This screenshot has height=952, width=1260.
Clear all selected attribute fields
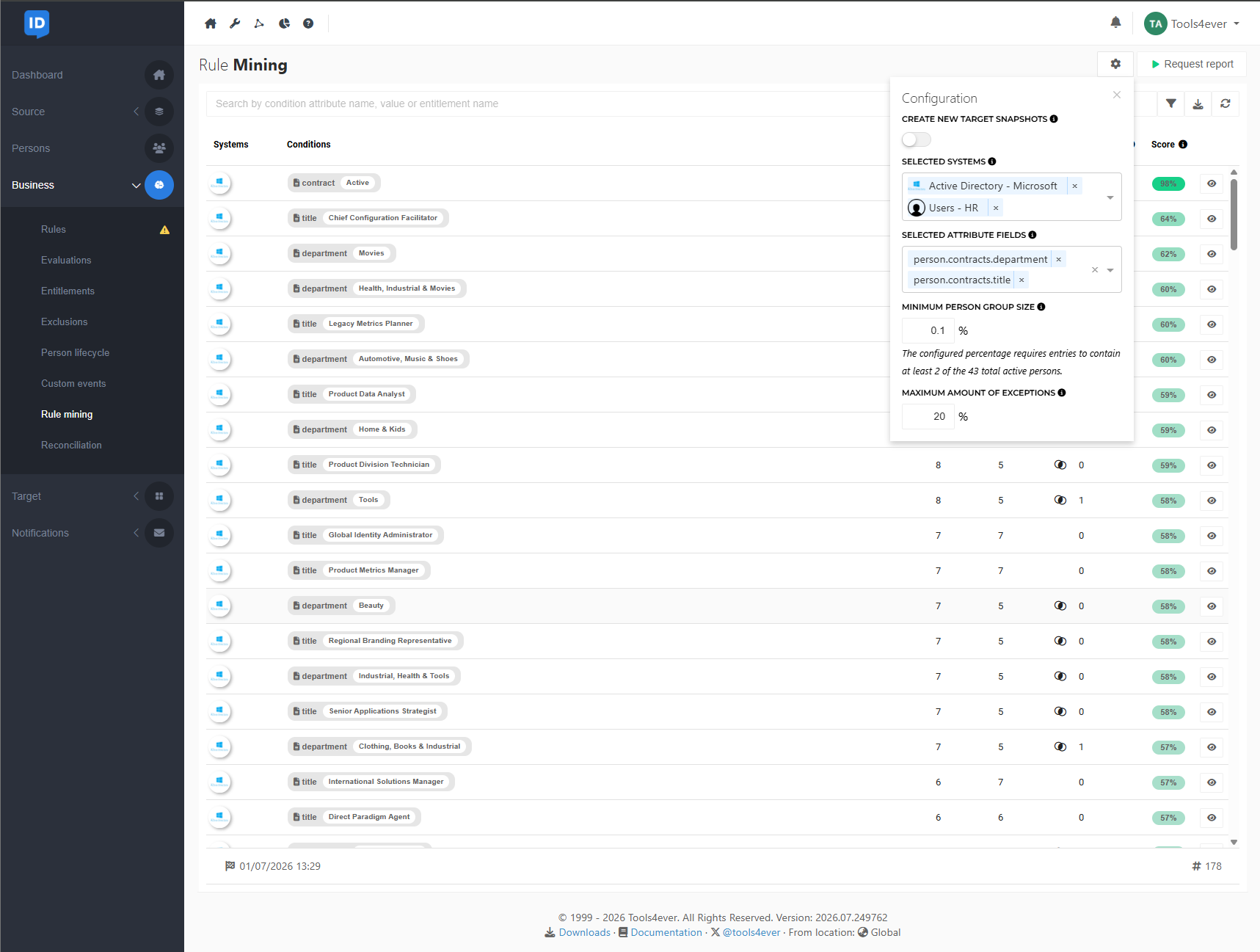[x=1094, y=270]
